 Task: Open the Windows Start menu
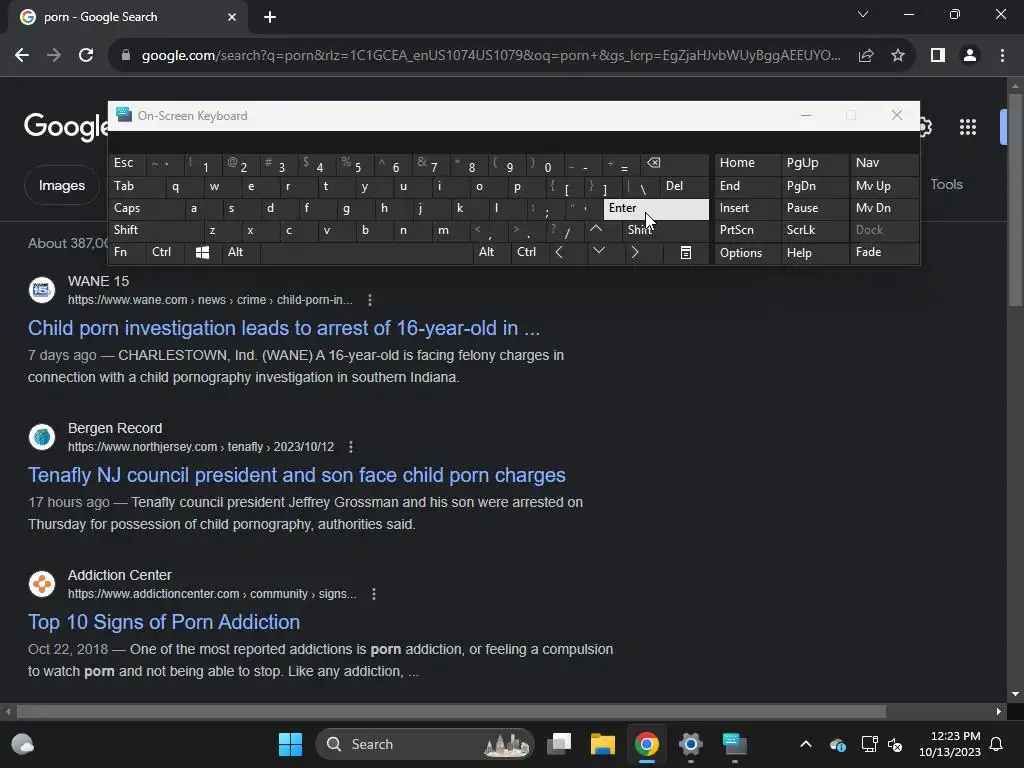(291, 744)
